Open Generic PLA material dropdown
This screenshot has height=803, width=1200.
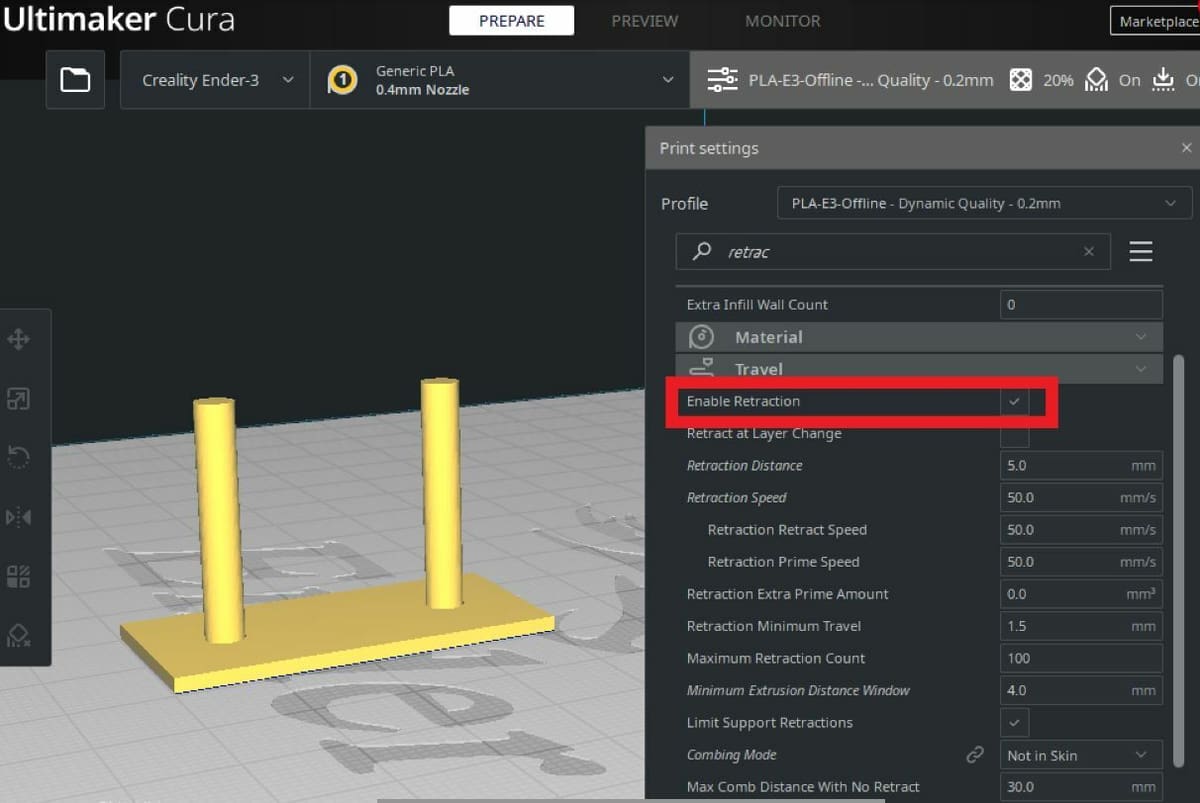click(500, 80)
